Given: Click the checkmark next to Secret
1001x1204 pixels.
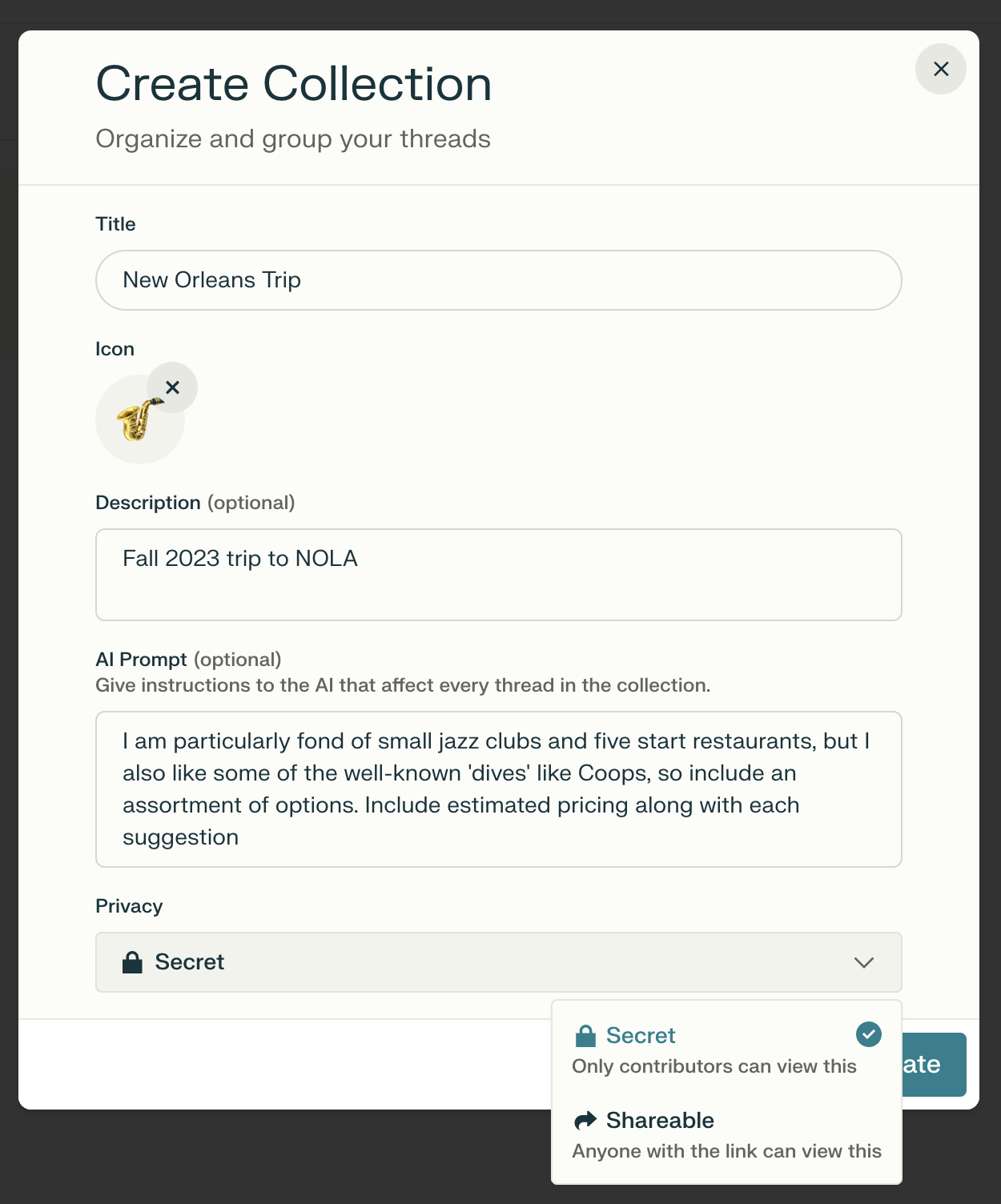Looking at the screenshot, I should pos(868,1034).
